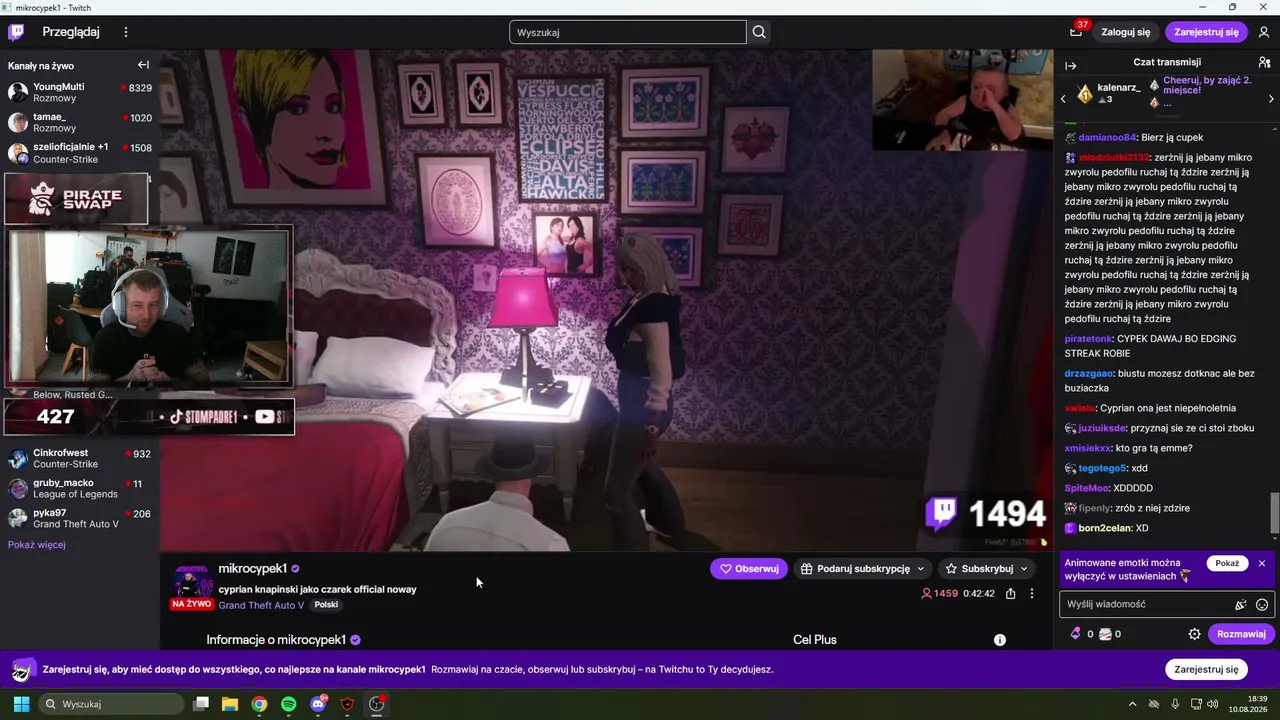Image resolution: width=1280 pixels, height=720 pixels.
Task: Show the previous cheer leaderboard entry
Action: [1063, 99]
